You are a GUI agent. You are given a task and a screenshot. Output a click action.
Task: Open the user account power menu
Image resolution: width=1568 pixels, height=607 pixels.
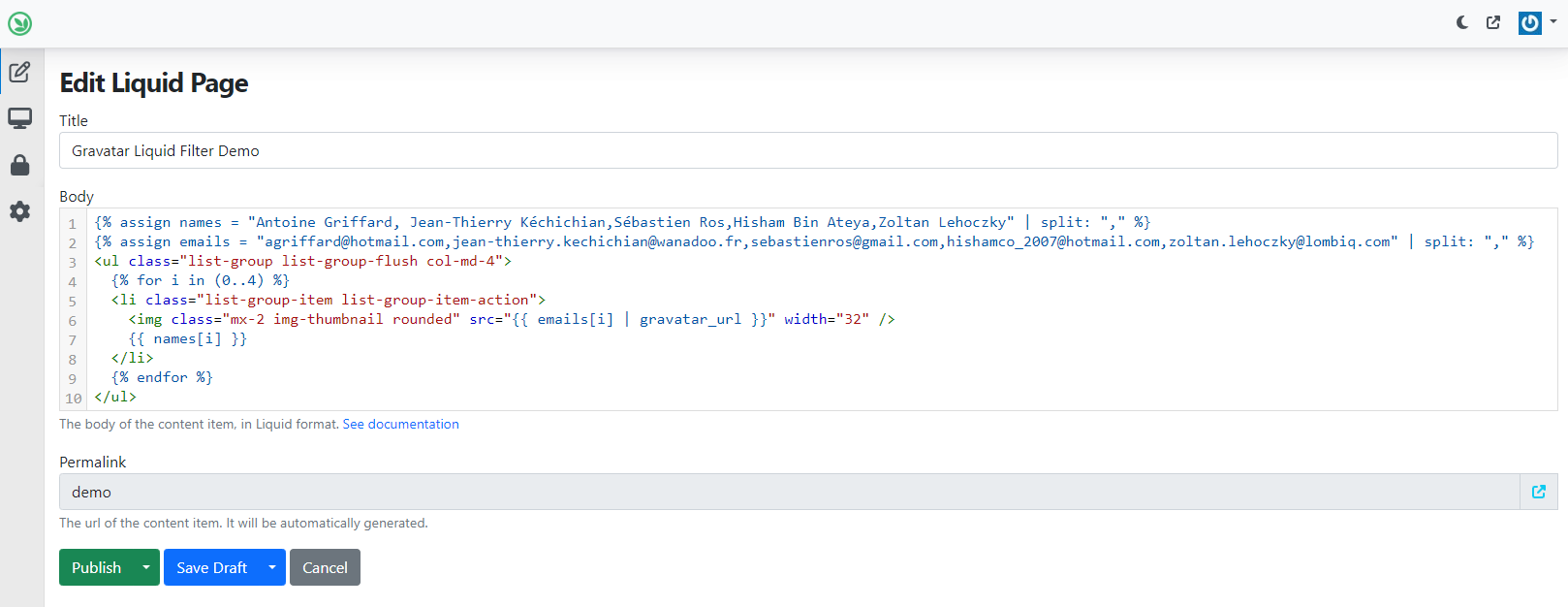pyautogui.click(x=1537, y=22)
